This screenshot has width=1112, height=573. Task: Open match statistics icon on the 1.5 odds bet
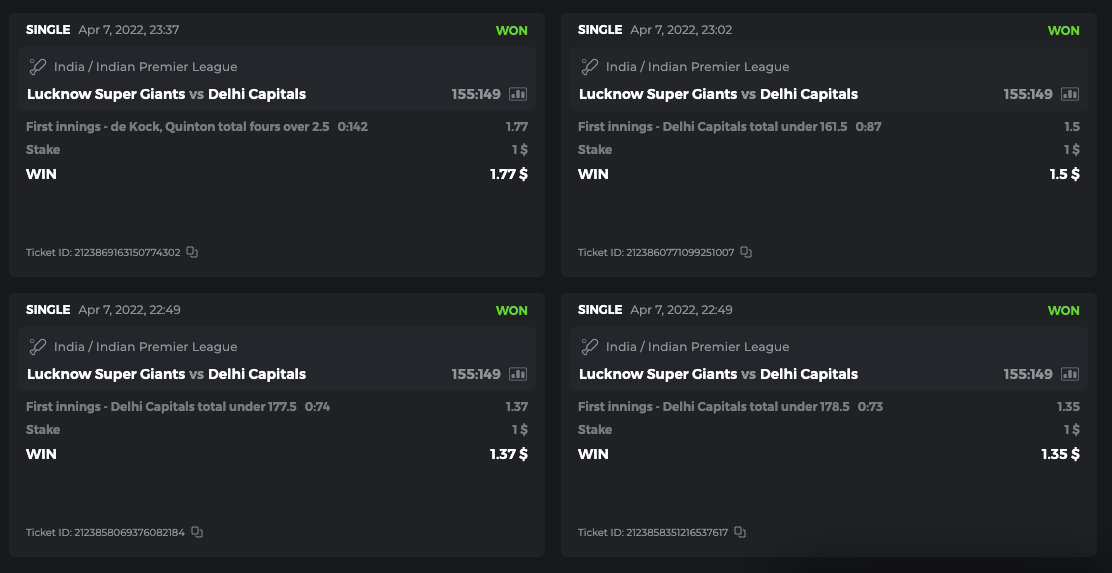(1070, 94)
